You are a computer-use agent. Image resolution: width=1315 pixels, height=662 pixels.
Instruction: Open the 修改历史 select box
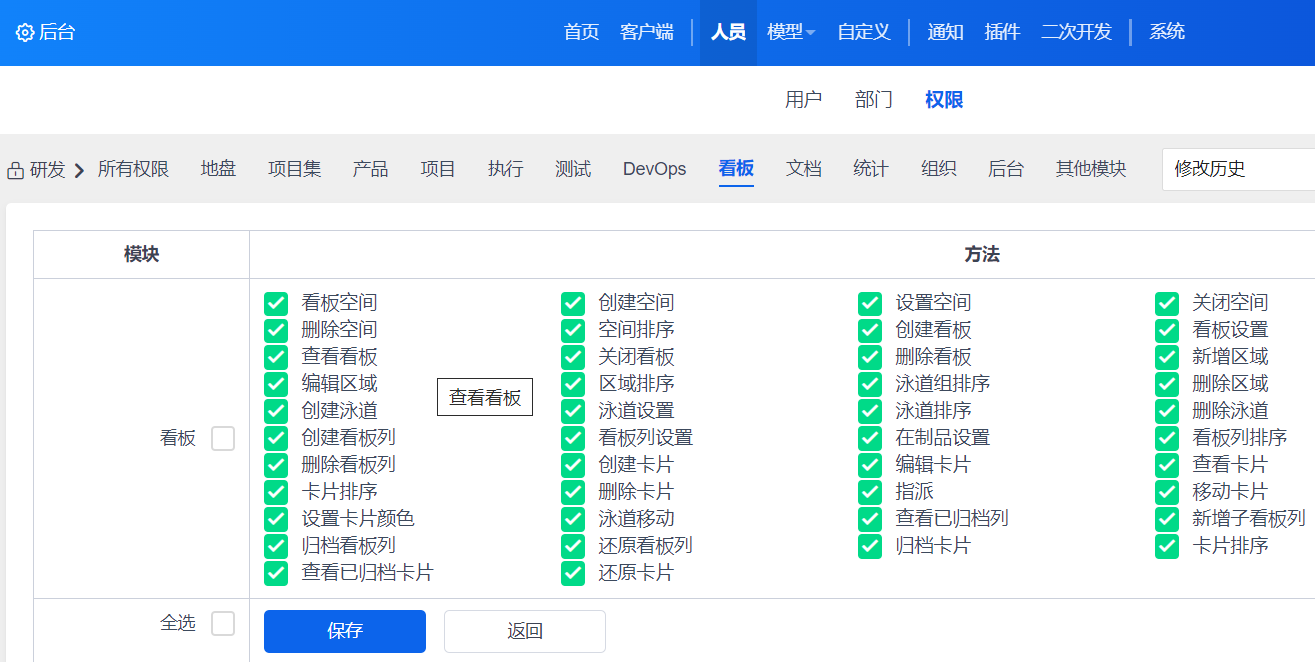click(x=1240, y=169)
